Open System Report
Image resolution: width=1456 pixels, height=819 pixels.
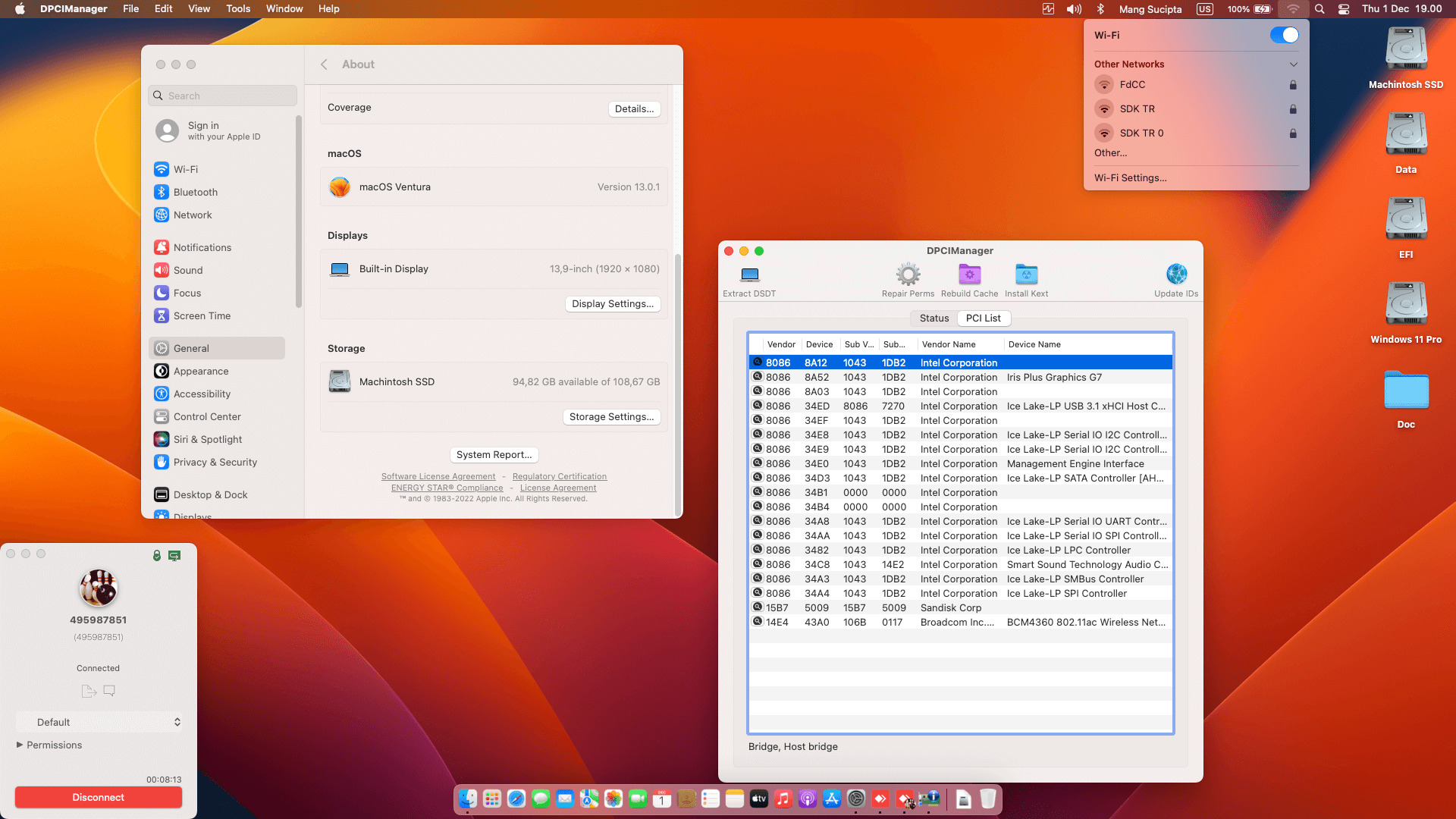point(494,455)
